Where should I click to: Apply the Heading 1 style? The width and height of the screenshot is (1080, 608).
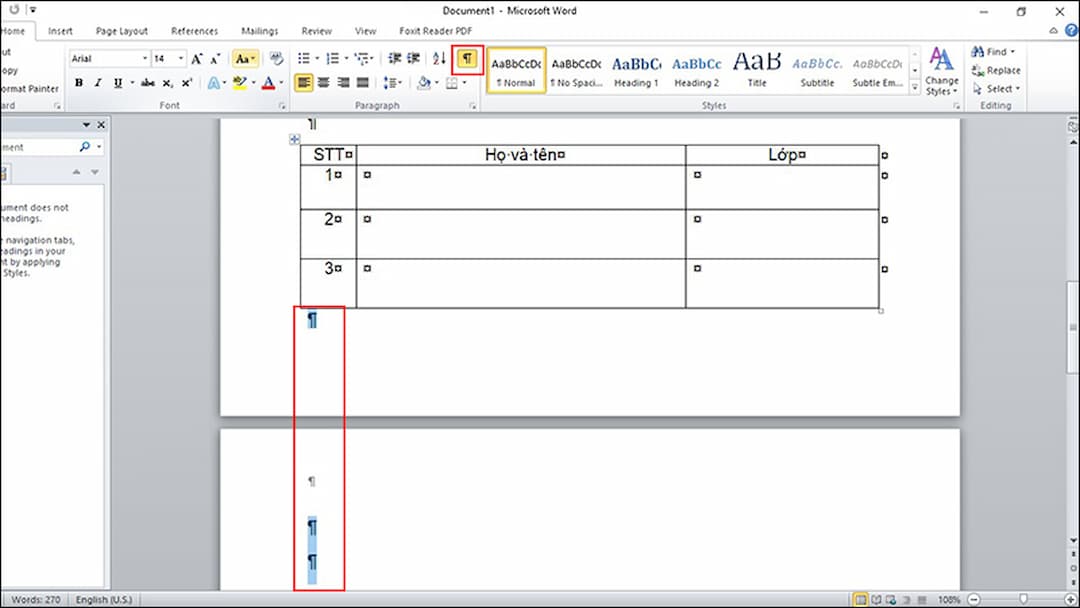point(636,70)
